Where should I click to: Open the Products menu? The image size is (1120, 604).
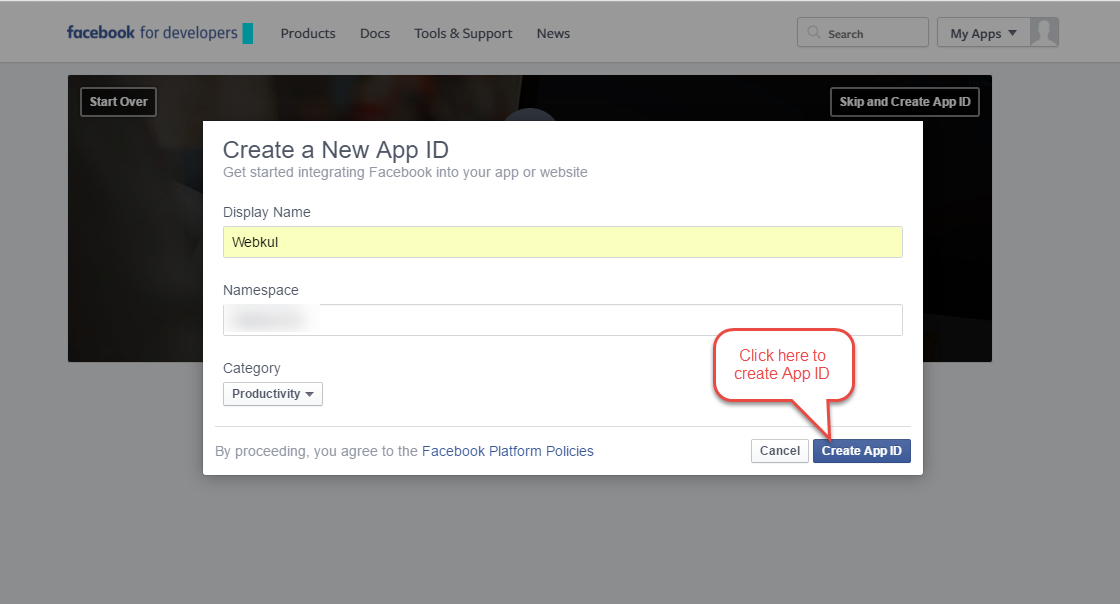[308, 33]
